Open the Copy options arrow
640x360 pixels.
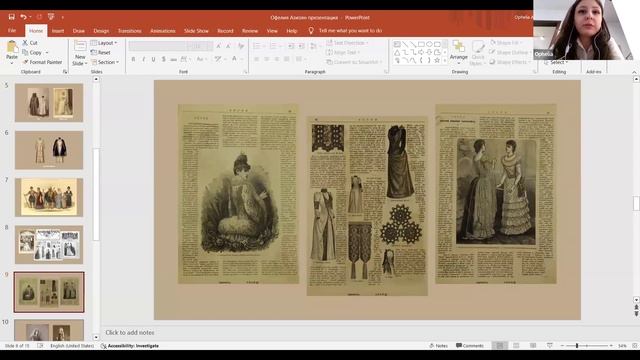click(x=47, y=53)
